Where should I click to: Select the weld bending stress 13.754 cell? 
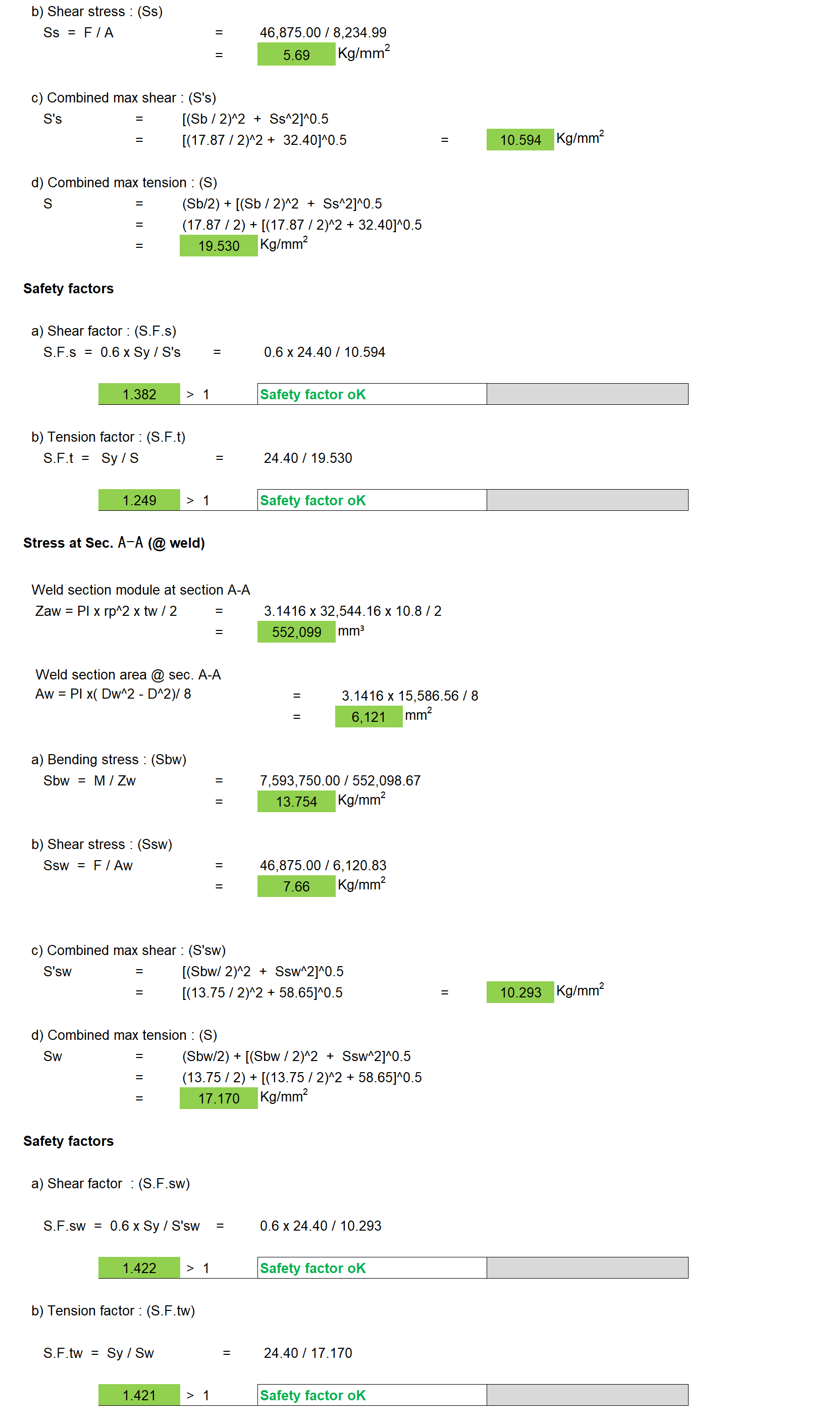click(x=296, y=802)
